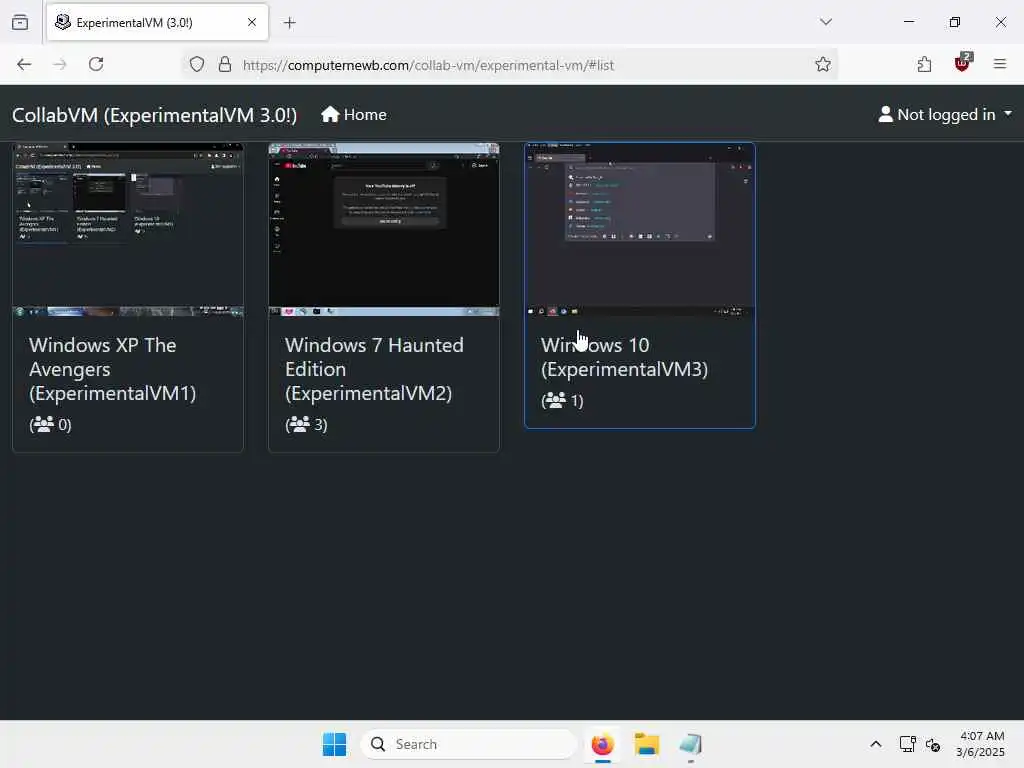Click the Windows 7 Haunted Edition (ExperimentalVM2) title

(374, 369)
